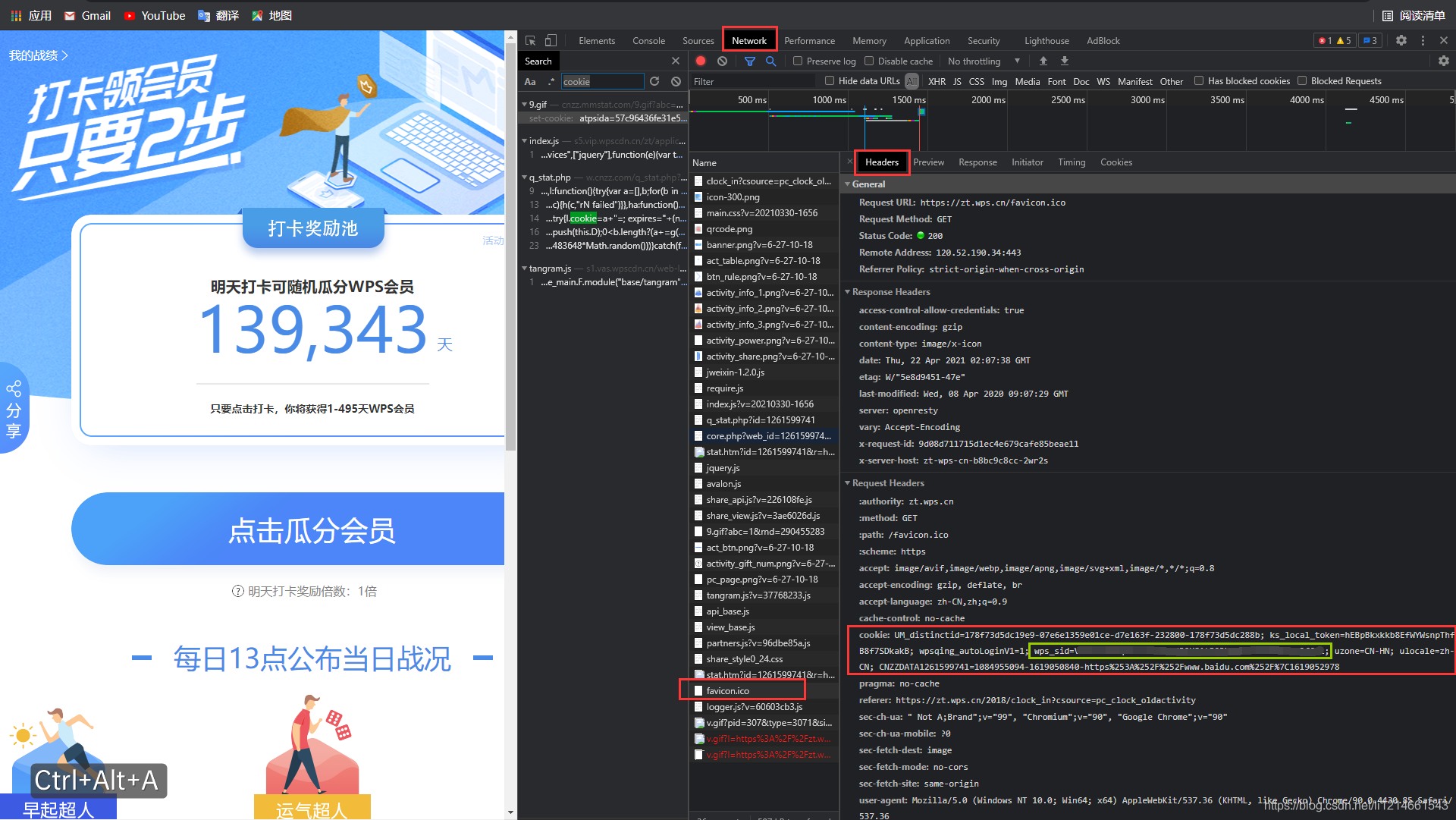Open the Cookies tab of request details
Viewport: 1456px width, 820px height.
(x=1116, y=162)
